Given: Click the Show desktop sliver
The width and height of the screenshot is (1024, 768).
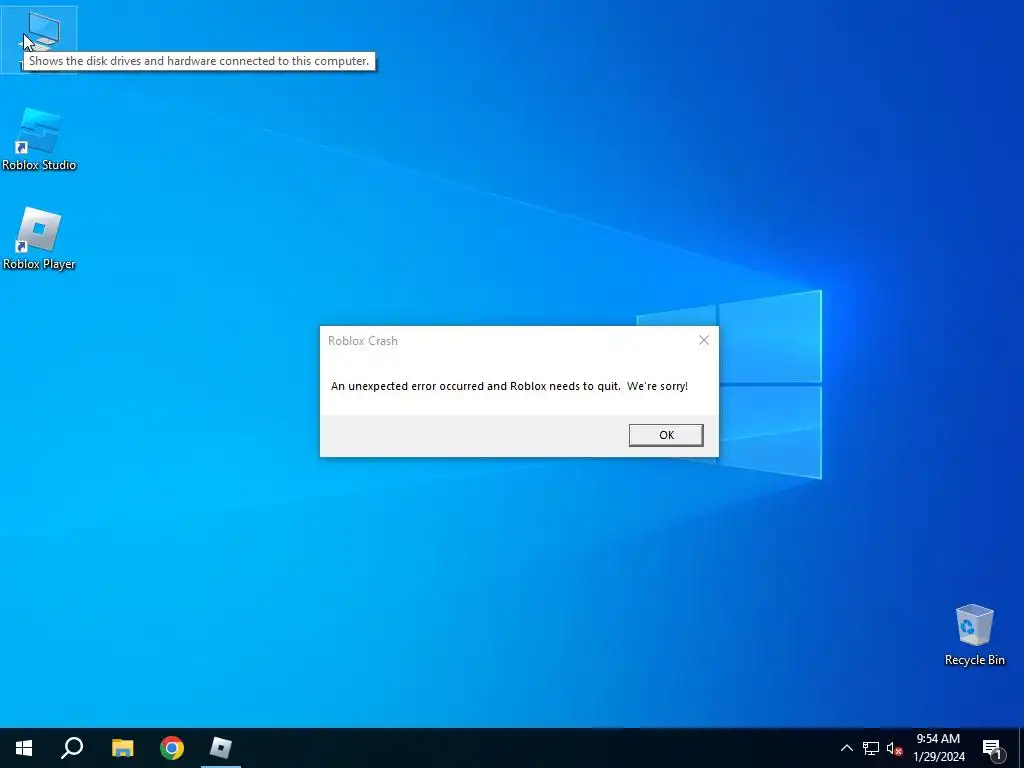Looking at the screenshot, I should coord(1021,748).
